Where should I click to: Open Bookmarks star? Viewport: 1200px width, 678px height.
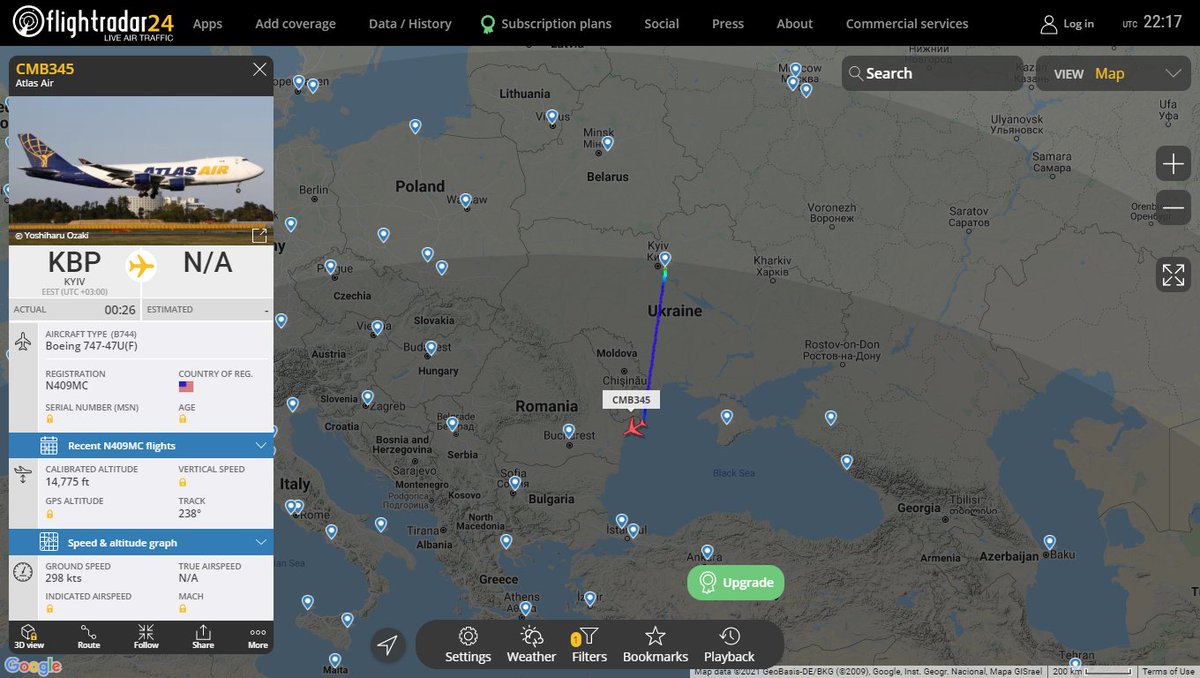coord(655,644)
